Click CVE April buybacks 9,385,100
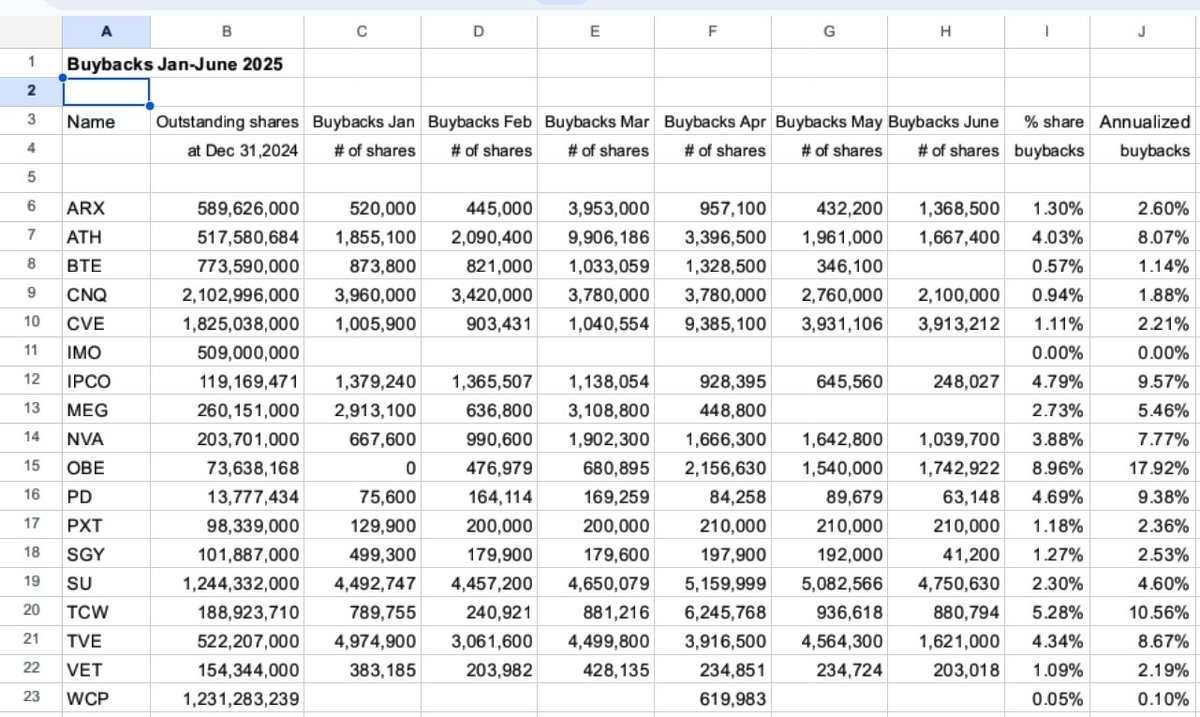Viewport: 1200px width, 717px height. (712, 323)
